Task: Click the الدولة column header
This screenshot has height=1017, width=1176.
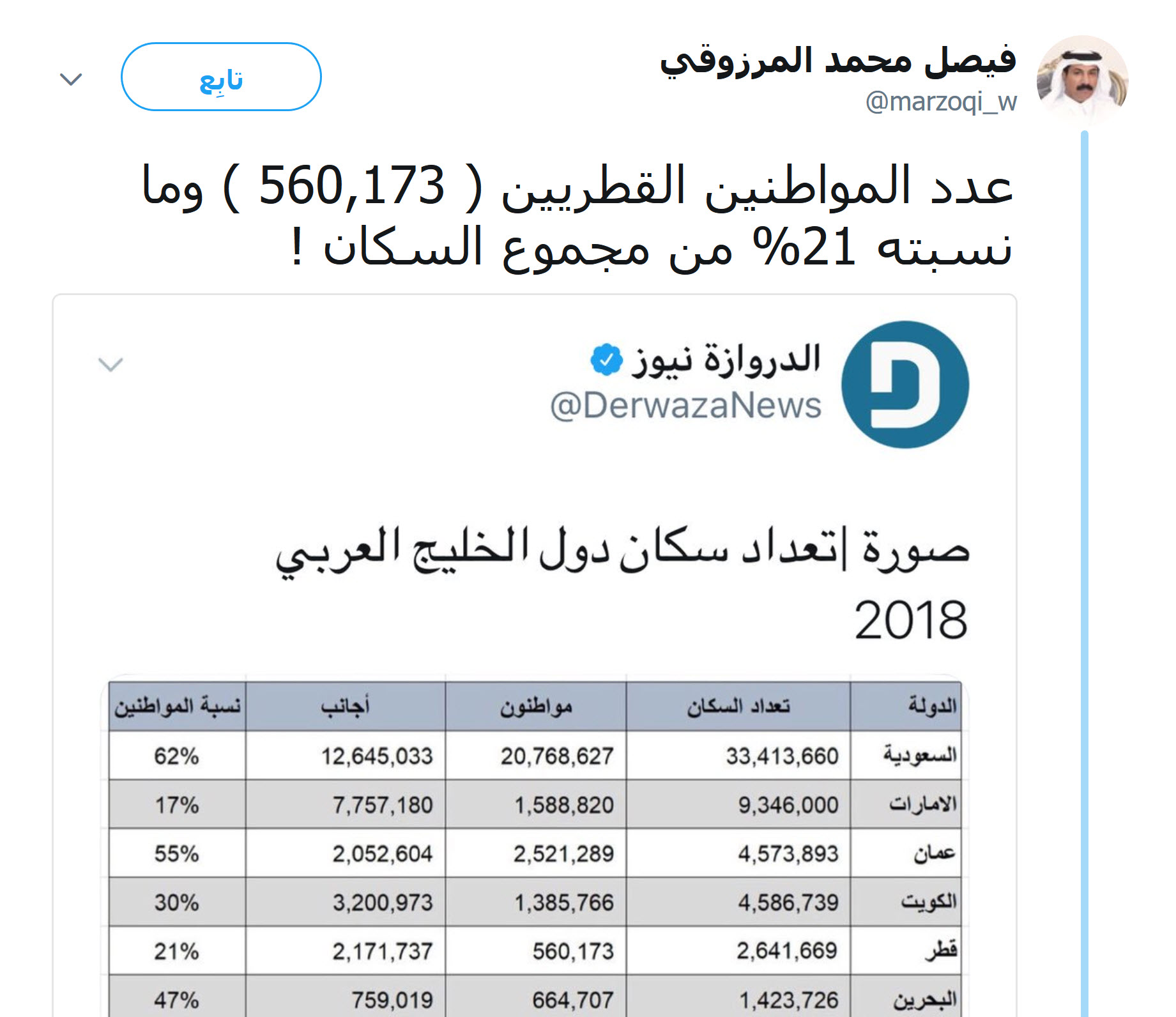Action: pos(932,707)
